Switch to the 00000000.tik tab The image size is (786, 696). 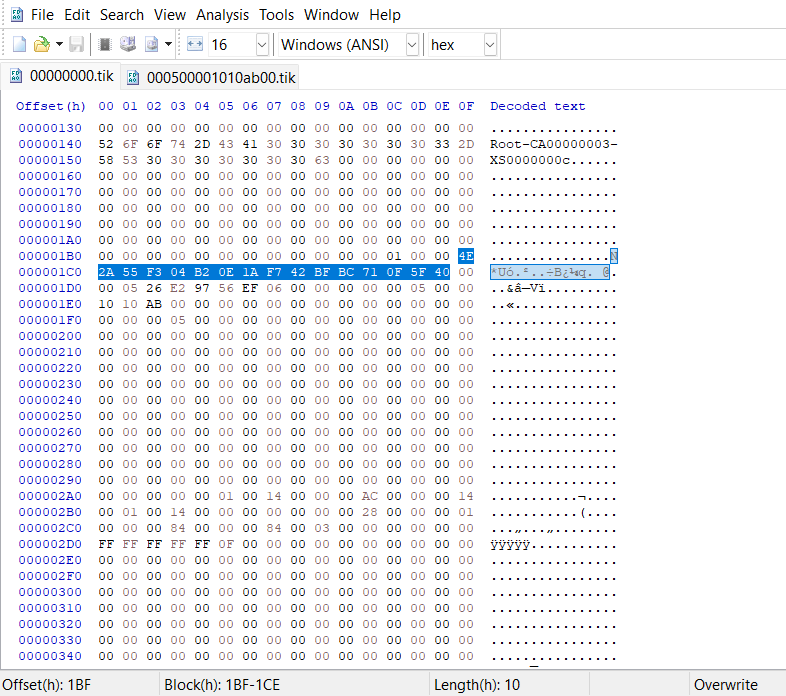pyautogui.click(x=61, y=76)
